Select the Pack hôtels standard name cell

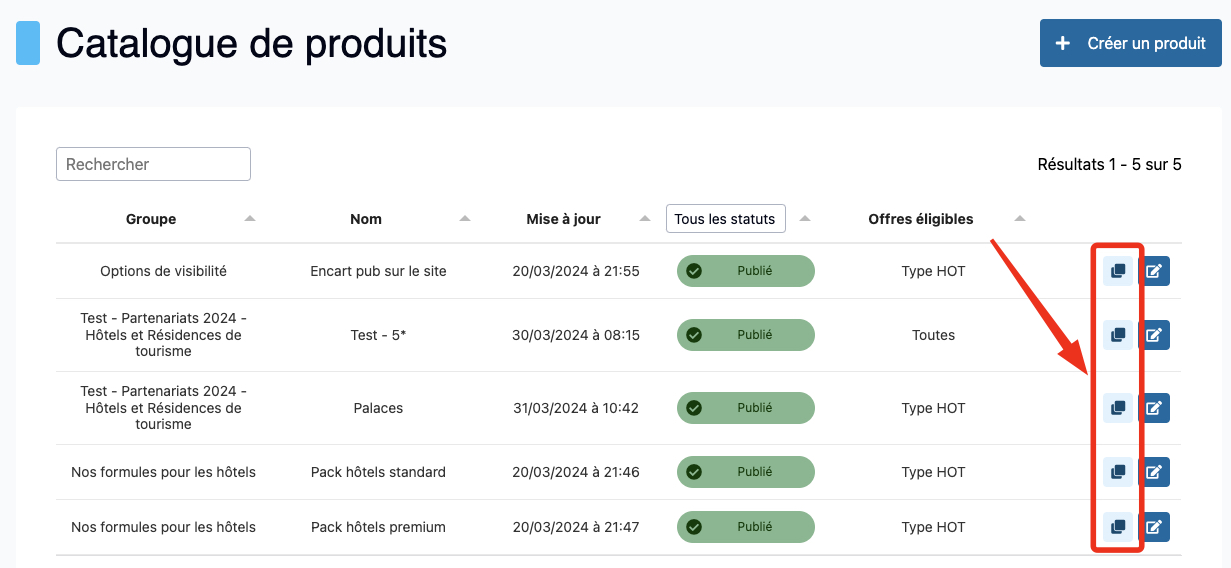click(x=379, y=472)
